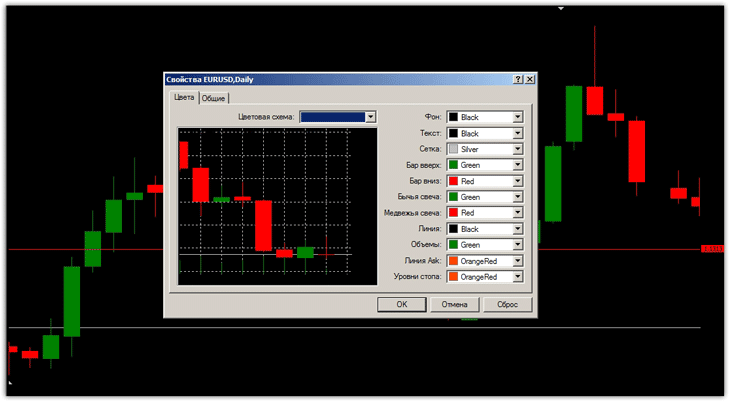Click the red swatch for Медвежья свеча
729x401 pixels.
pos(453,213)
